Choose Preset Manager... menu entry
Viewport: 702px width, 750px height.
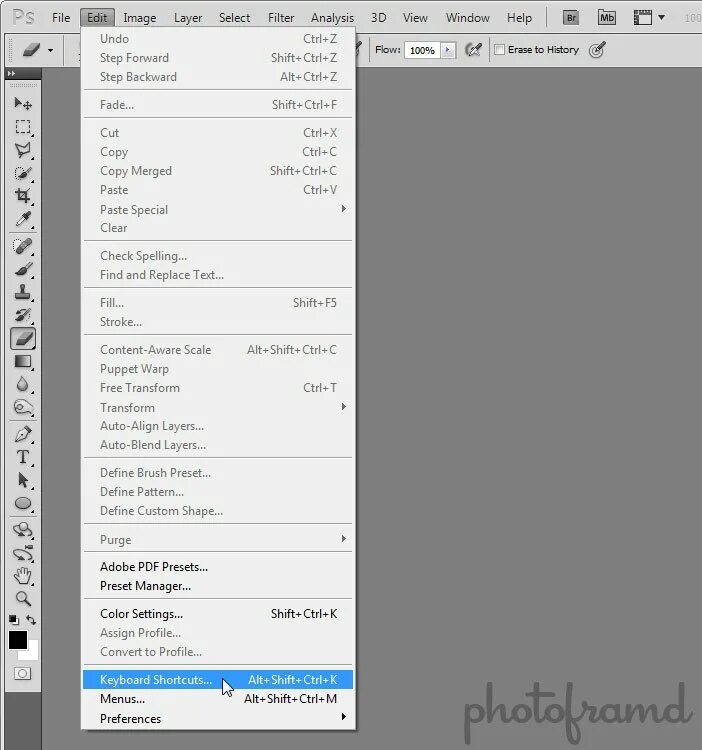(x=218, y=586)
